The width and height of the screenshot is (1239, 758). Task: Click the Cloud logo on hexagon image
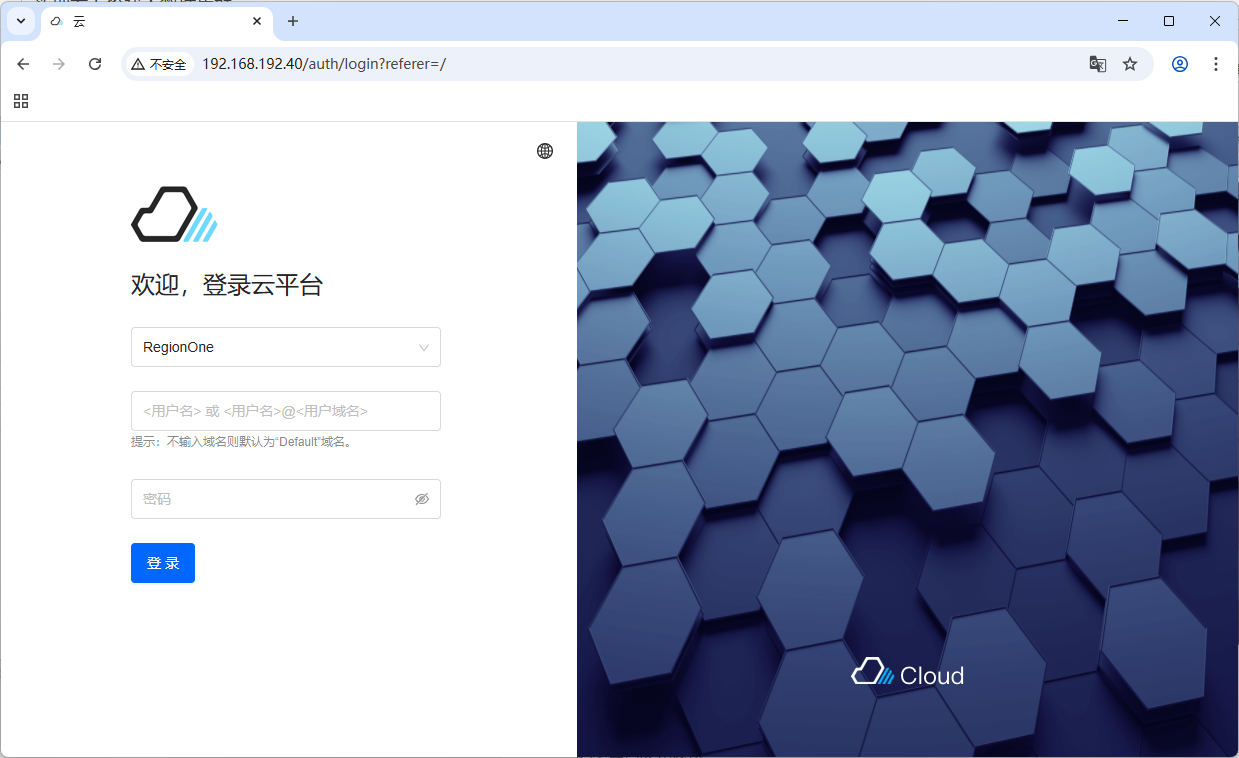click(908, 674)
